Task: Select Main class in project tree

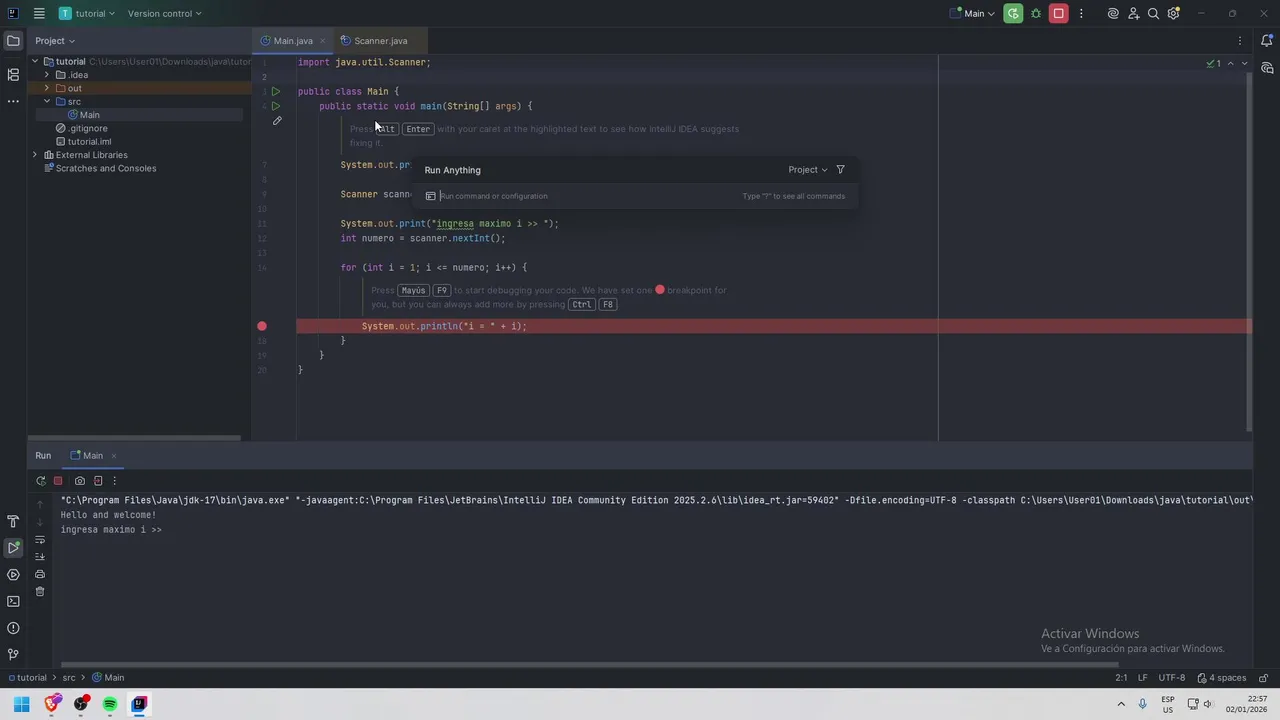Action: pyautogui.click(x=89, y=115)
